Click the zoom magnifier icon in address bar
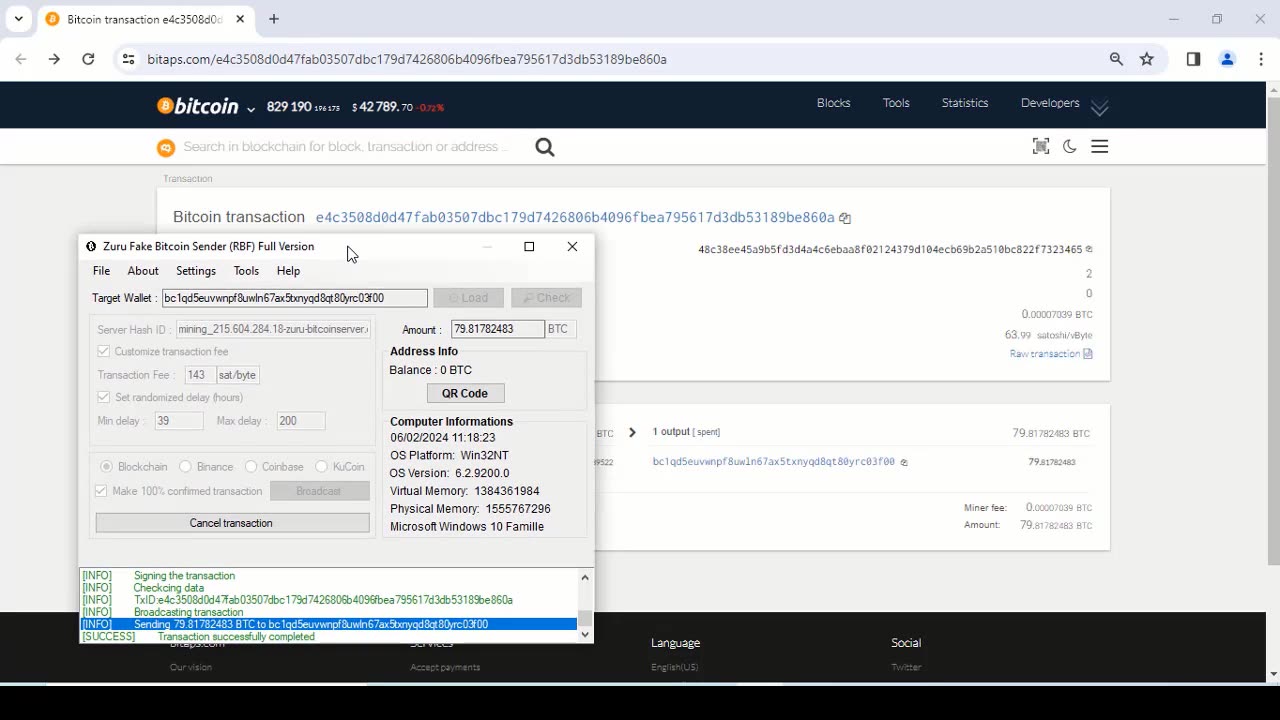1280x720 pixels. (x=1116, y=59)
